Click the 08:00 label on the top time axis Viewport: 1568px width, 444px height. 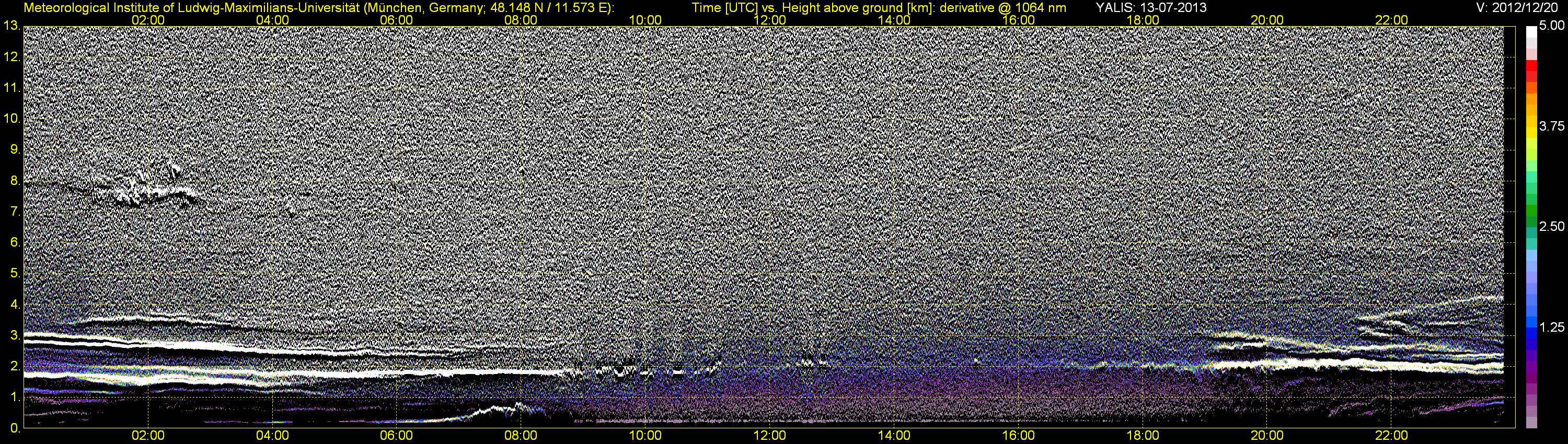click(x=521, y=20)
